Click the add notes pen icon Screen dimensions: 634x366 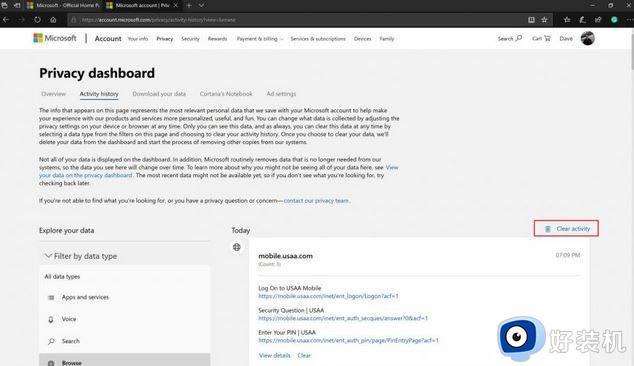click(582, 19)
